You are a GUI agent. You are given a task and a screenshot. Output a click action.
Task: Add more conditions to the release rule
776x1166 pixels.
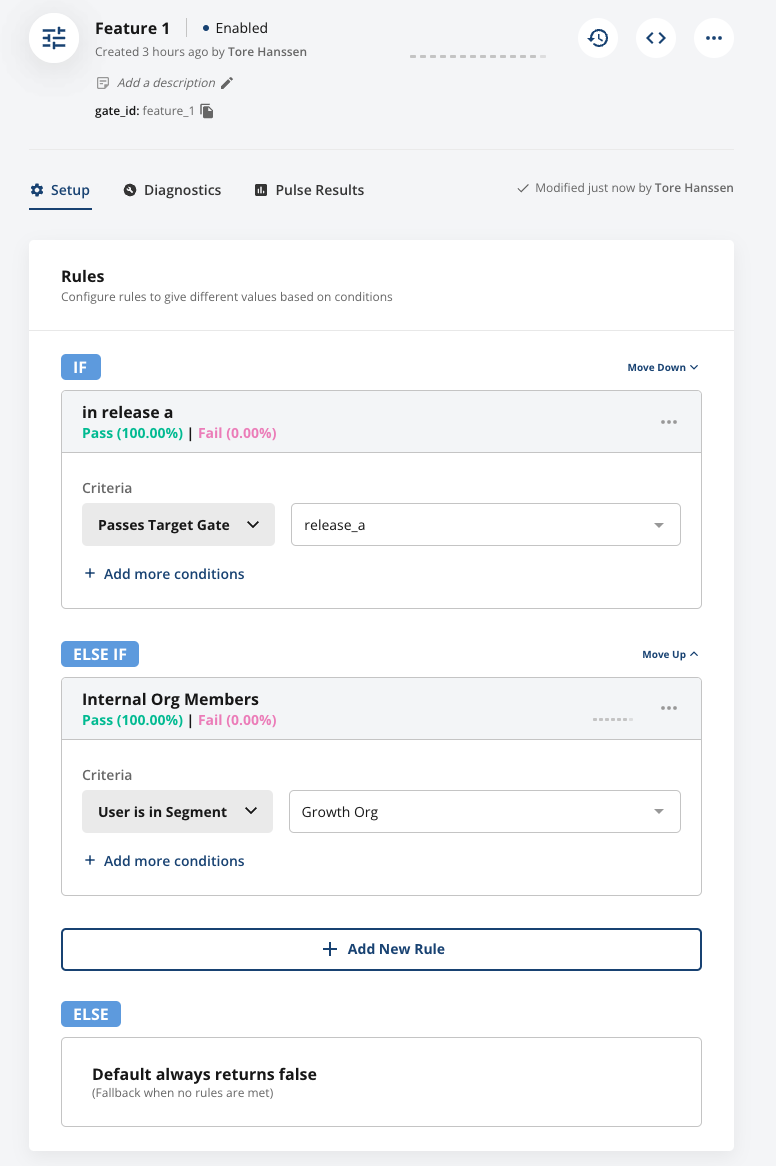click(x=165, y=573)
